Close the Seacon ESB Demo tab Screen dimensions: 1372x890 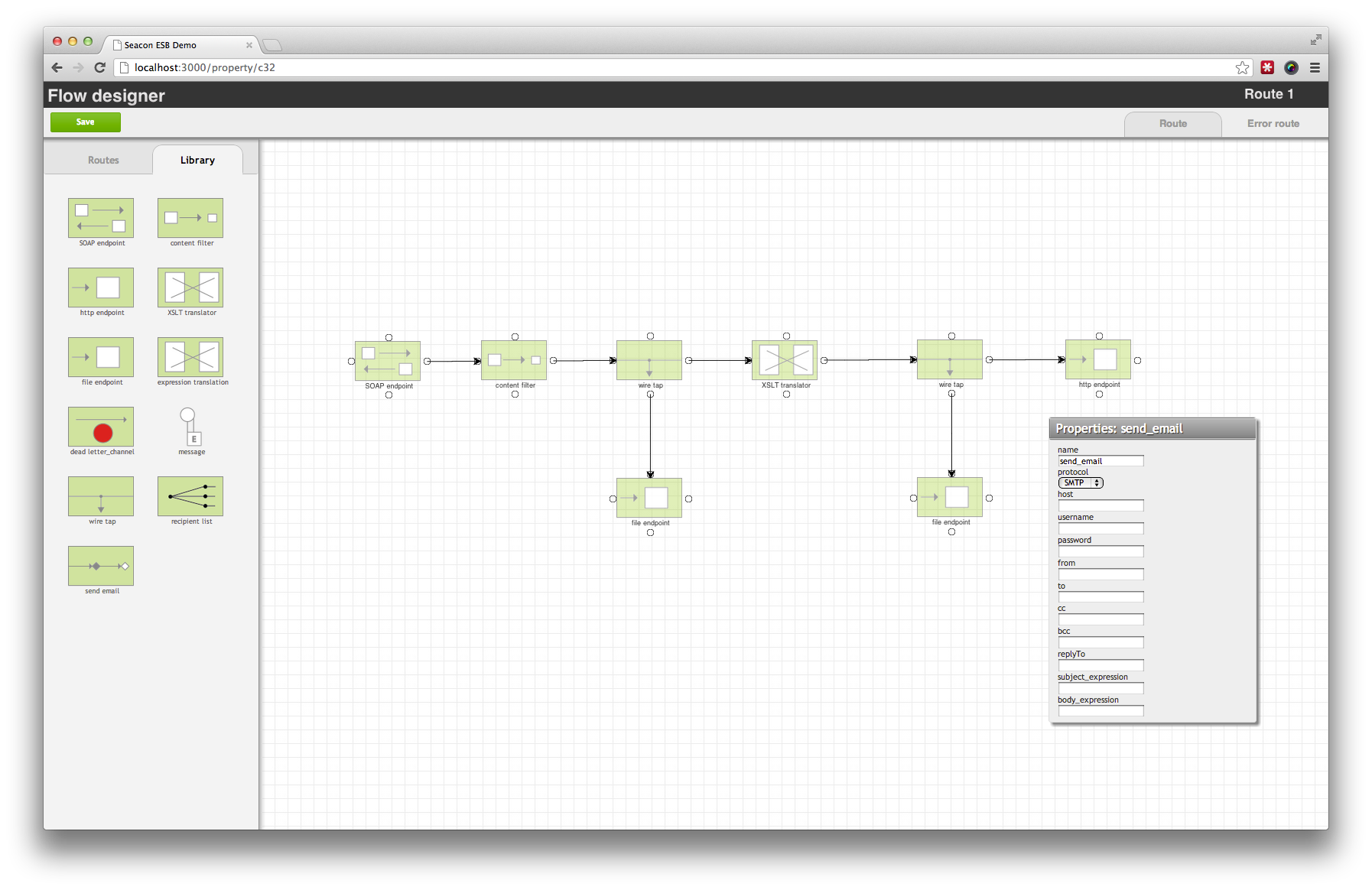(249, 45)
